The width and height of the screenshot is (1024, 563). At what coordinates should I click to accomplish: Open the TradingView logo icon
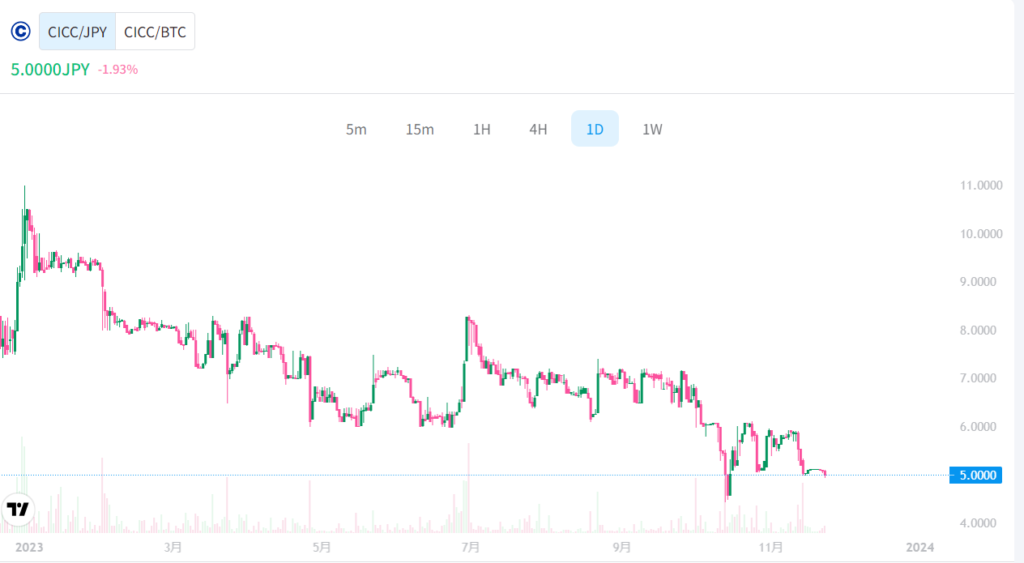(x=18, y=509)
